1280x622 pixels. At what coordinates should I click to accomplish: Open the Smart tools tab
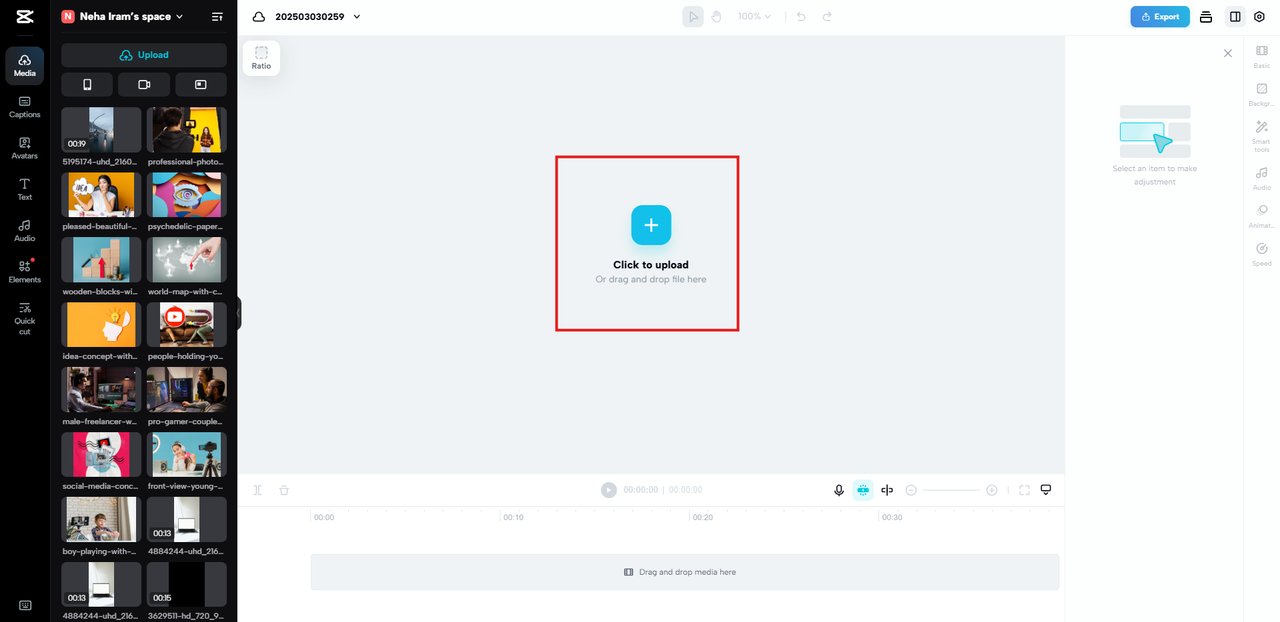[x=1262, y=135]
